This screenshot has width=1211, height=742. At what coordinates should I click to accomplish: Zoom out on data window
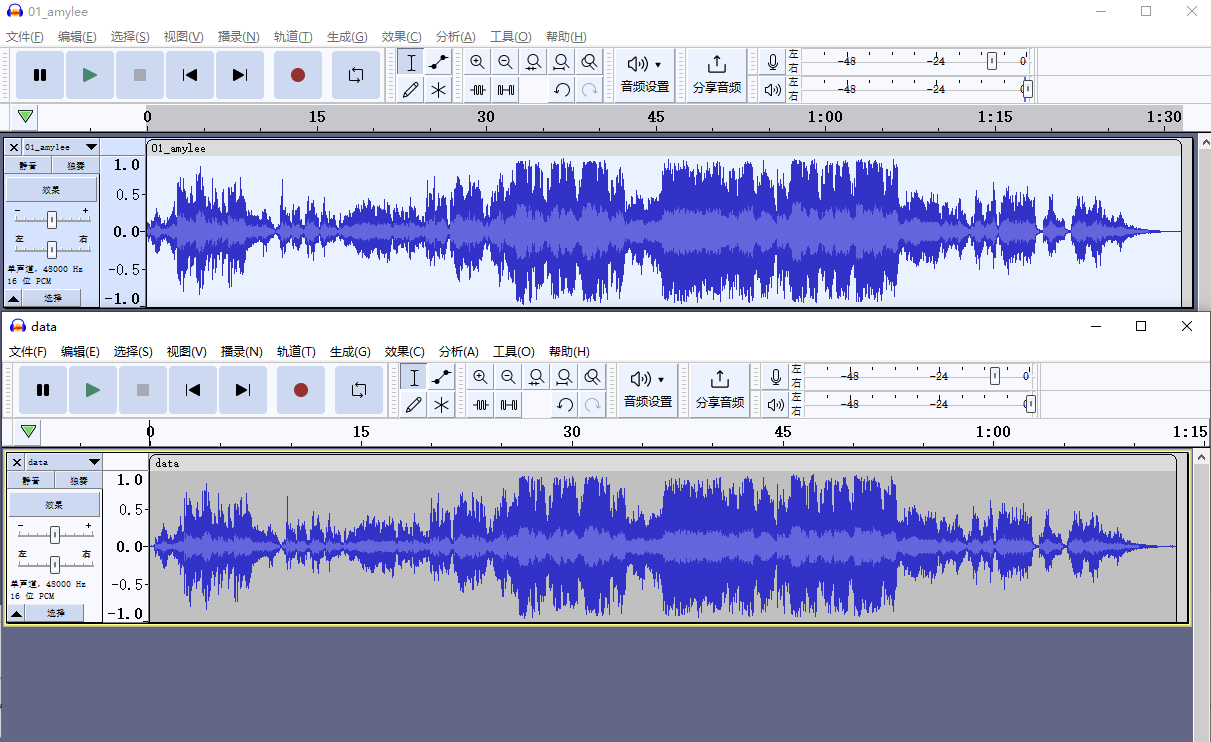tap(509, 377)
